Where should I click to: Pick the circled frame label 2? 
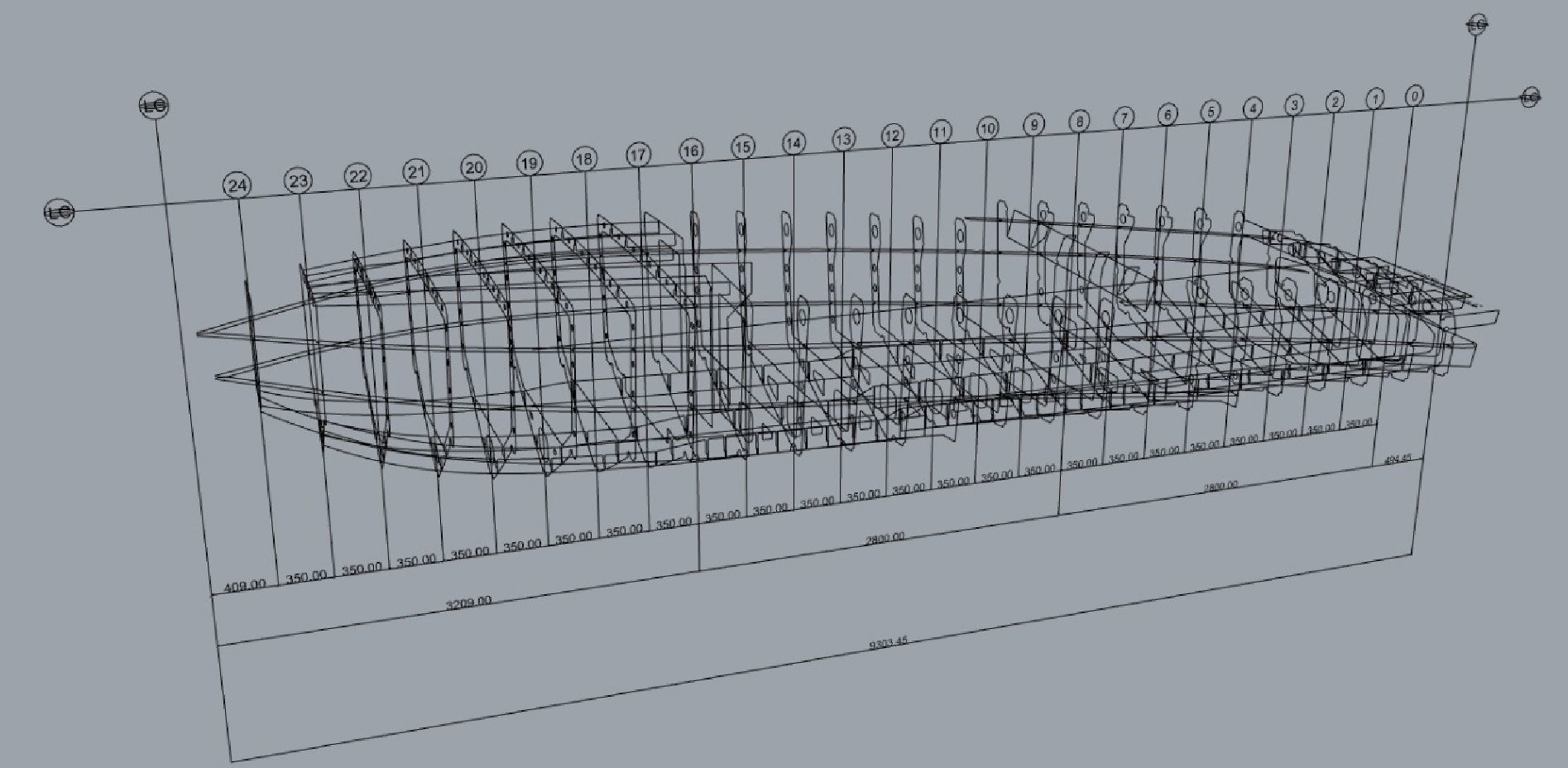pos(1335,102)
